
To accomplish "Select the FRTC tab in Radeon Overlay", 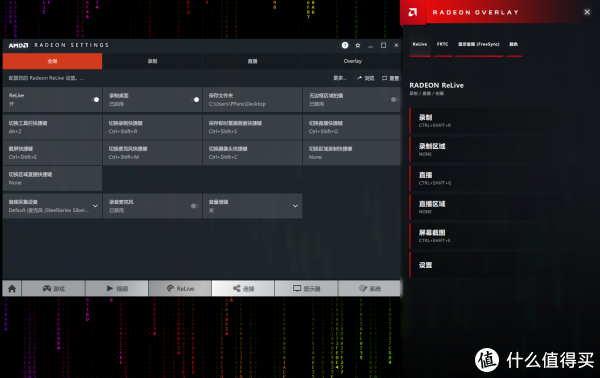I will pos(443,45).
